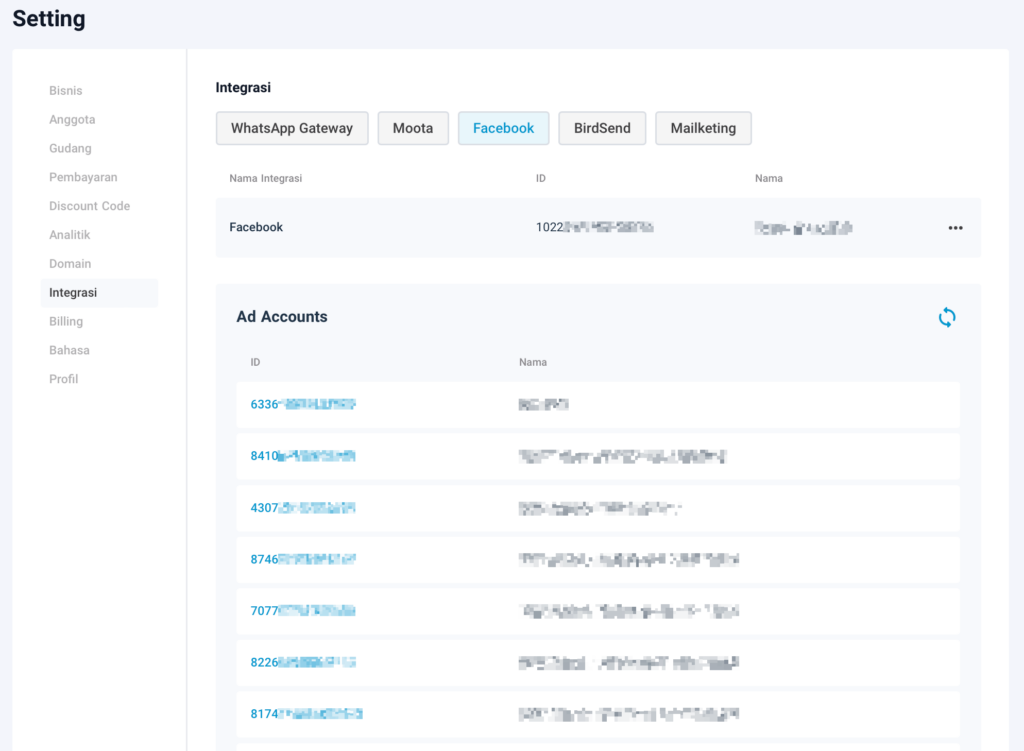
Task: Navigate to Pembayaran settings
Action: tap(83, 177)
